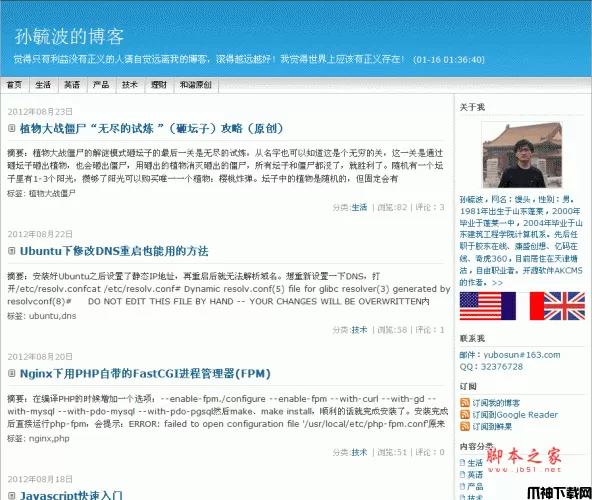Click the 订阅到鲜果 link
The image size is (592, 500).
[492, 427]
